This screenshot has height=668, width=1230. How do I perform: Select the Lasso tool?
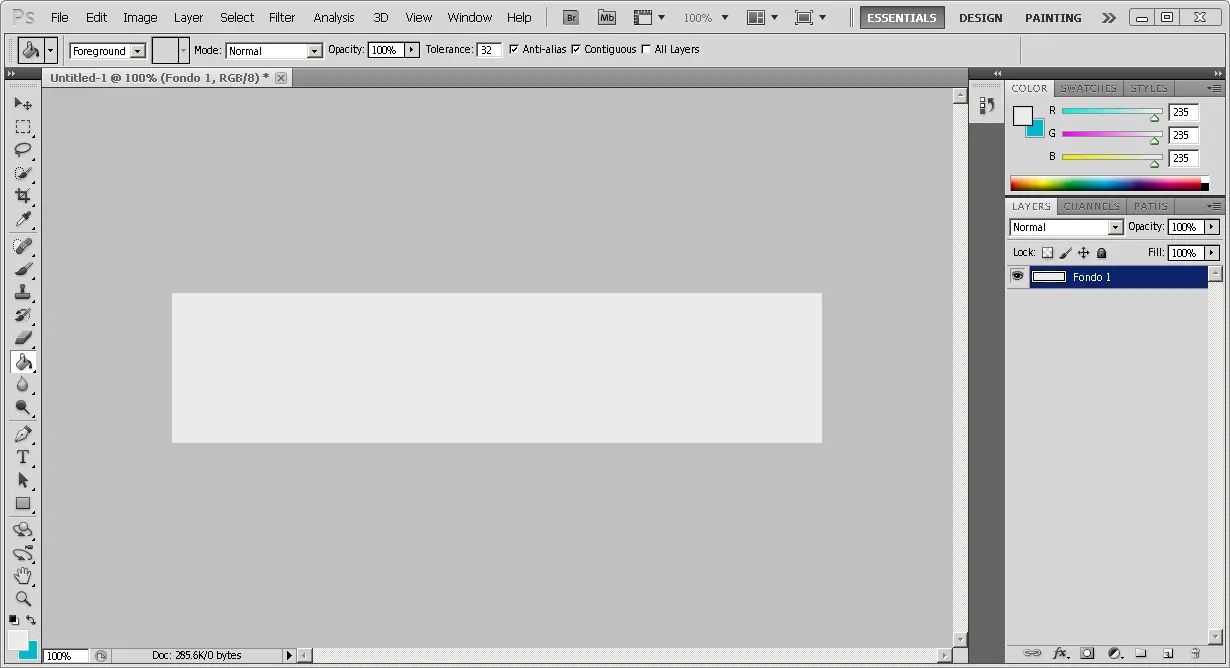tap(23, 150)
